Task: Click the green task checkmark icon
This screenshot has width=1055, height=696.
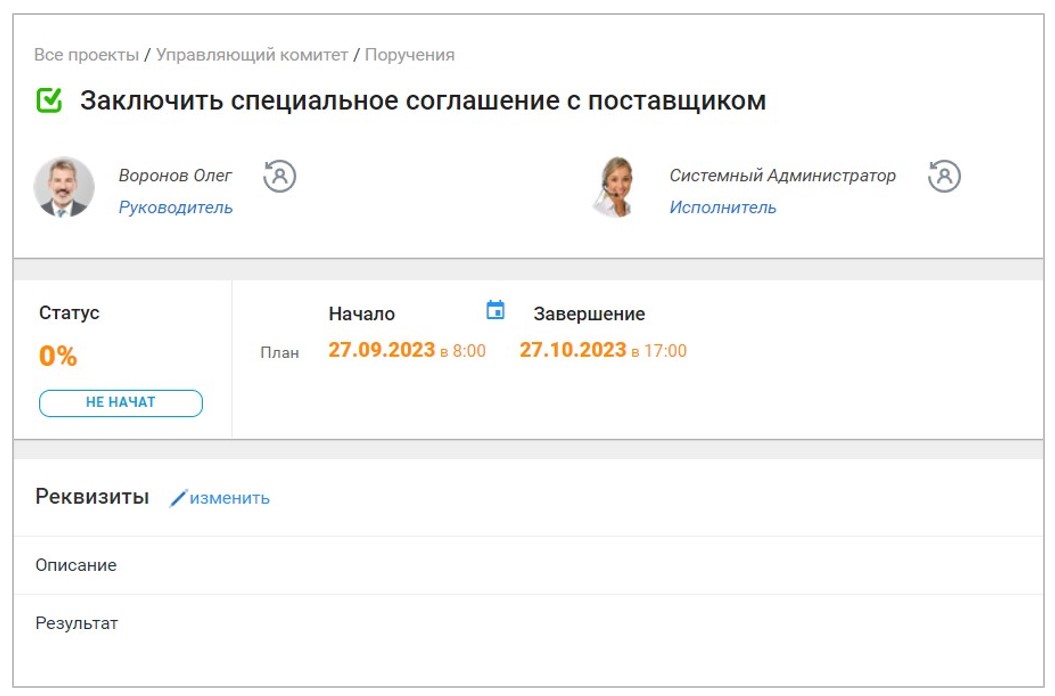Action: pyautogui.click(x=49, y=101)
